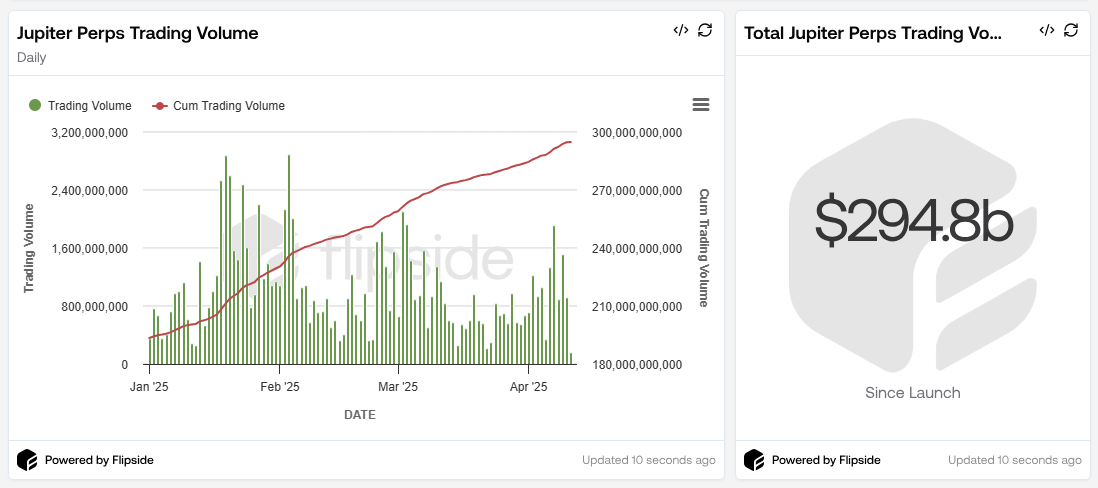Screen dimensions: 1098x488
Task: Click the Jupiter Perps Trading Volume title
Action: pyautogui.click(x=138, y=33)
